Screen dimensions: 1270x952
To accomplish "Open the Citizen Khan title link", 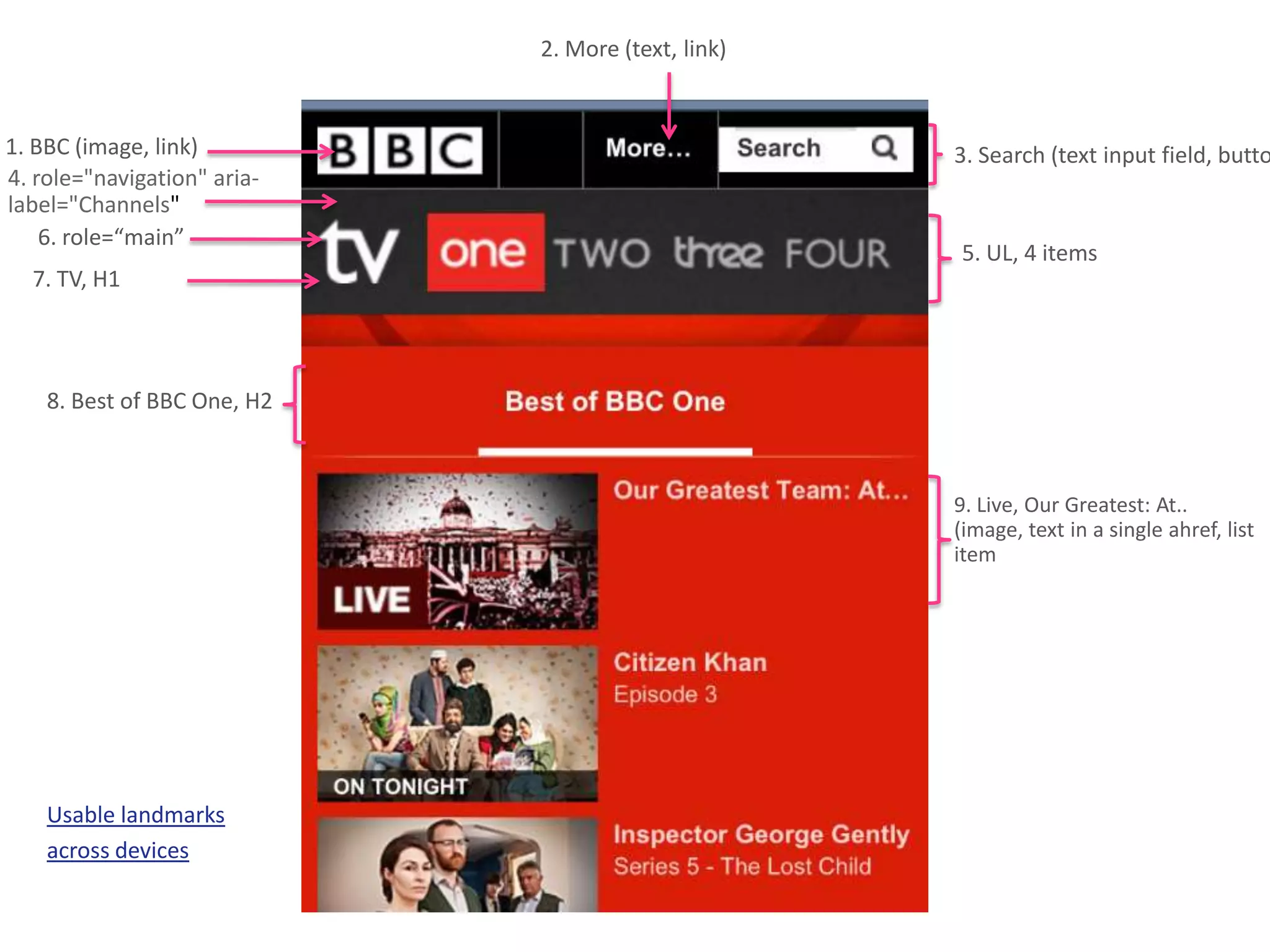I will point(690,663).
